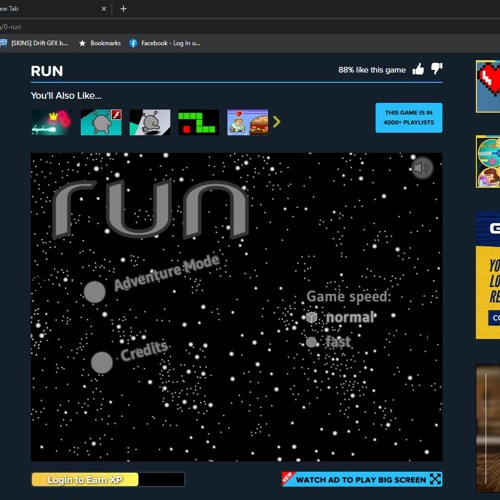Click This Game Is In 4000+ Playlists button
500x500 pixels.
click(409, 118)
